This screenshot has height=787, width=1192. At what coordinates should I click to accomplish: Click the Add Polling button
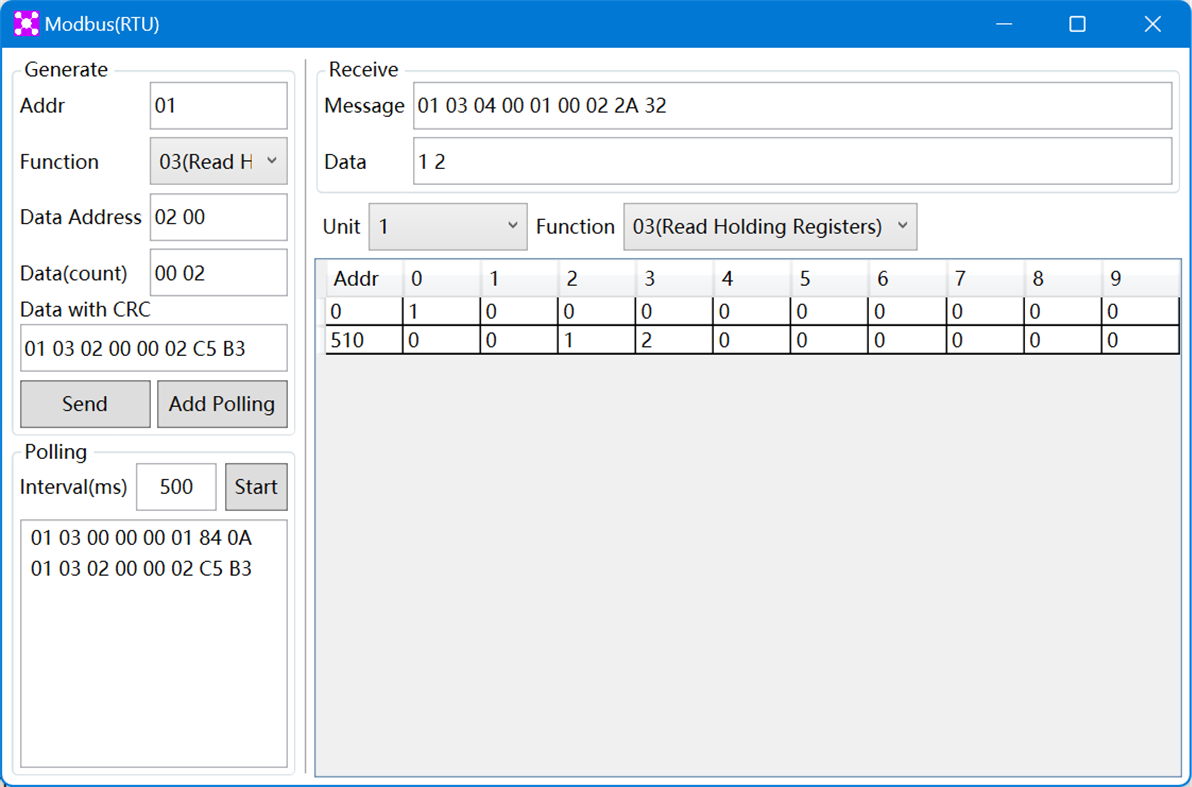(x=222, y=404)
